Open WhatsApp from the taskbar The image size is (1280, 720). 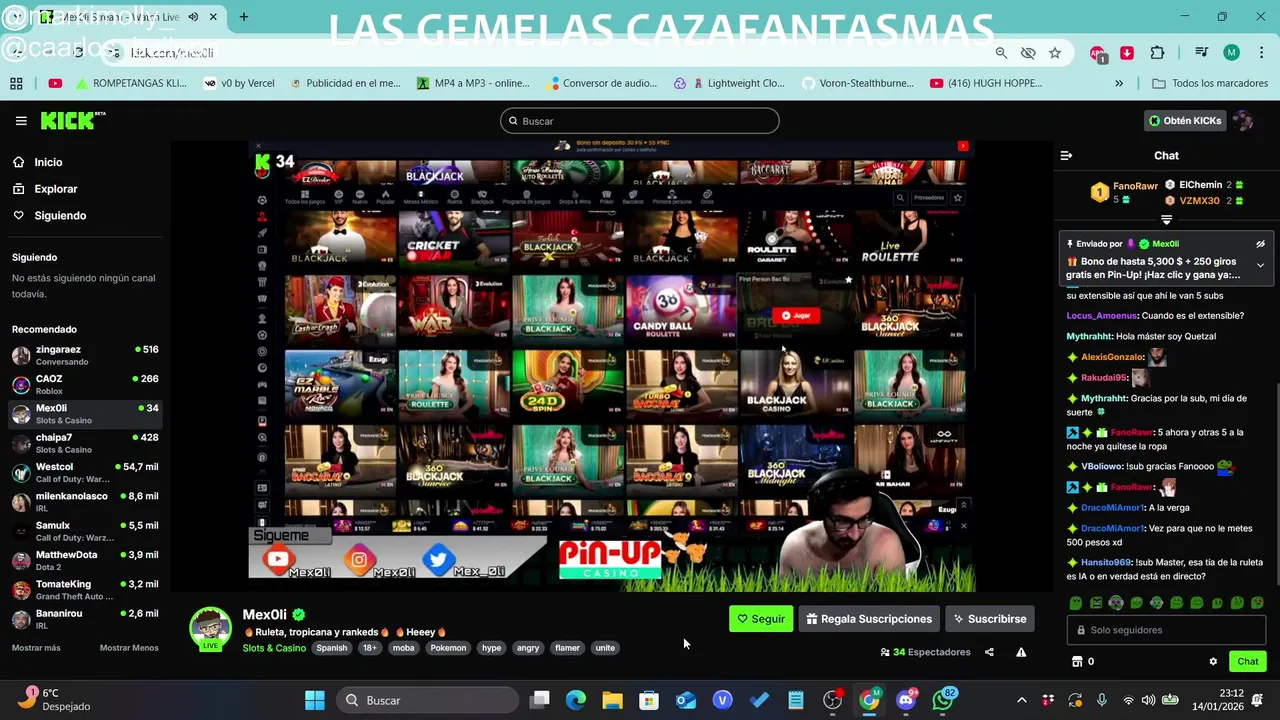pyautogui.click(x=942, y=700)
